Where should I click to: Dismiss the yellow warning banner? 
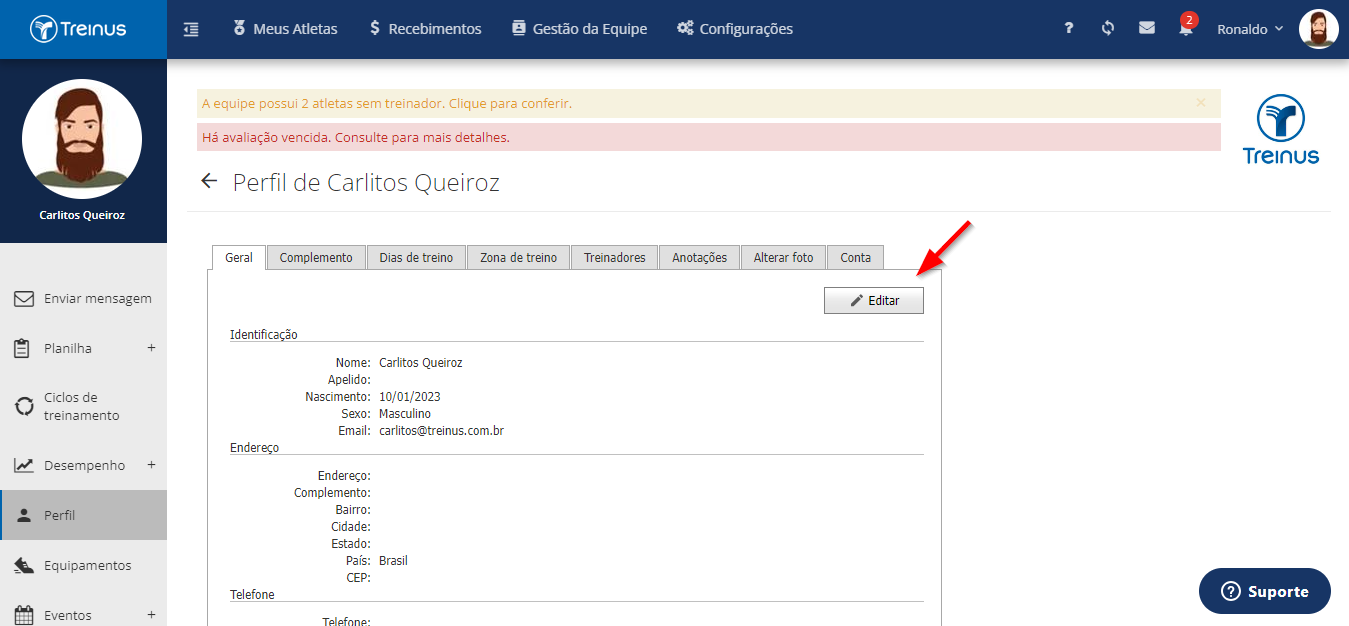(1201, 102)
